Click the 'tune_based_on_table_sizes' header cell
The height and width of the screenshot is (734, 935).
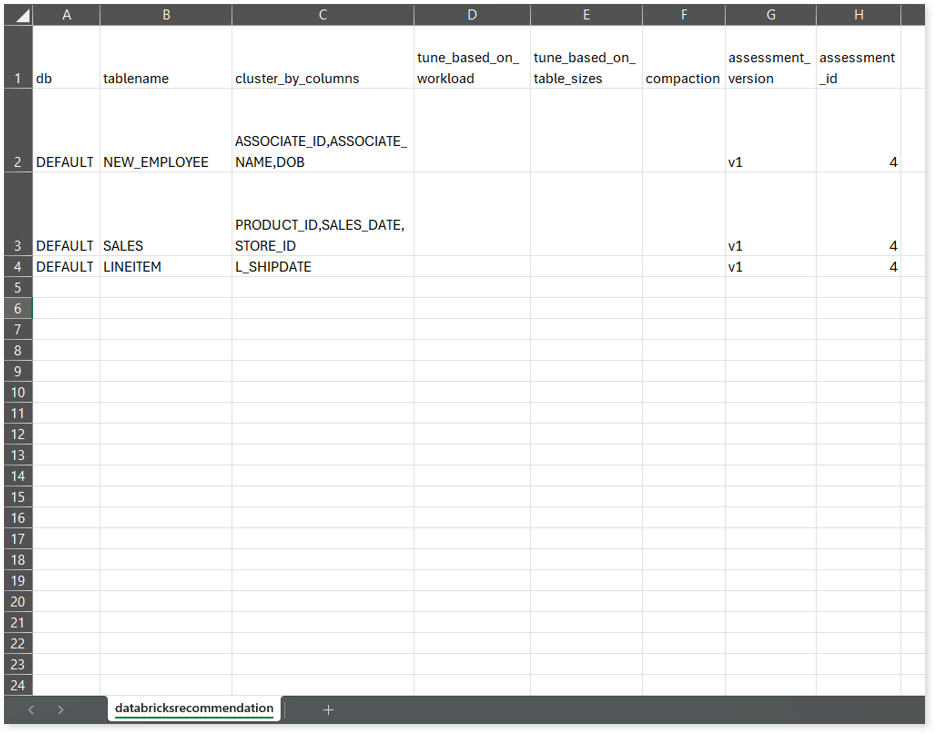586,57
